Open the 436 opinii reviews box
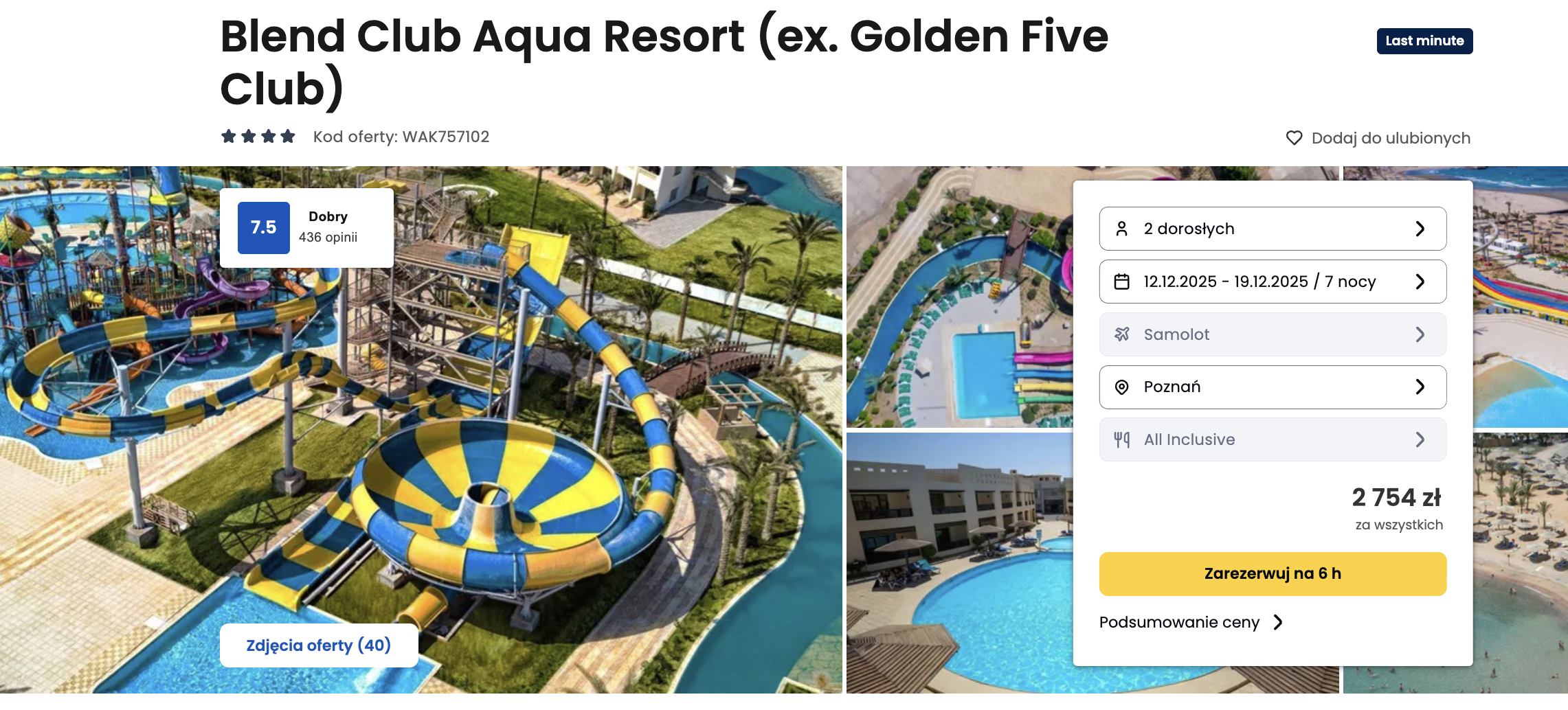The width and height of the screenshot is (1568, 710). (x=306, y=228)
